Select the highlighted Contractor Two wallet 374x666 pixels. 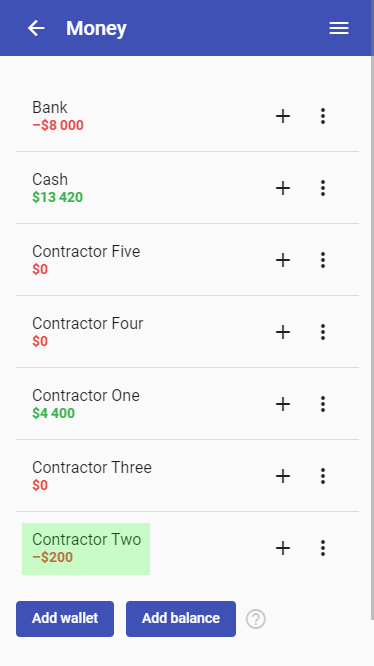86,549
